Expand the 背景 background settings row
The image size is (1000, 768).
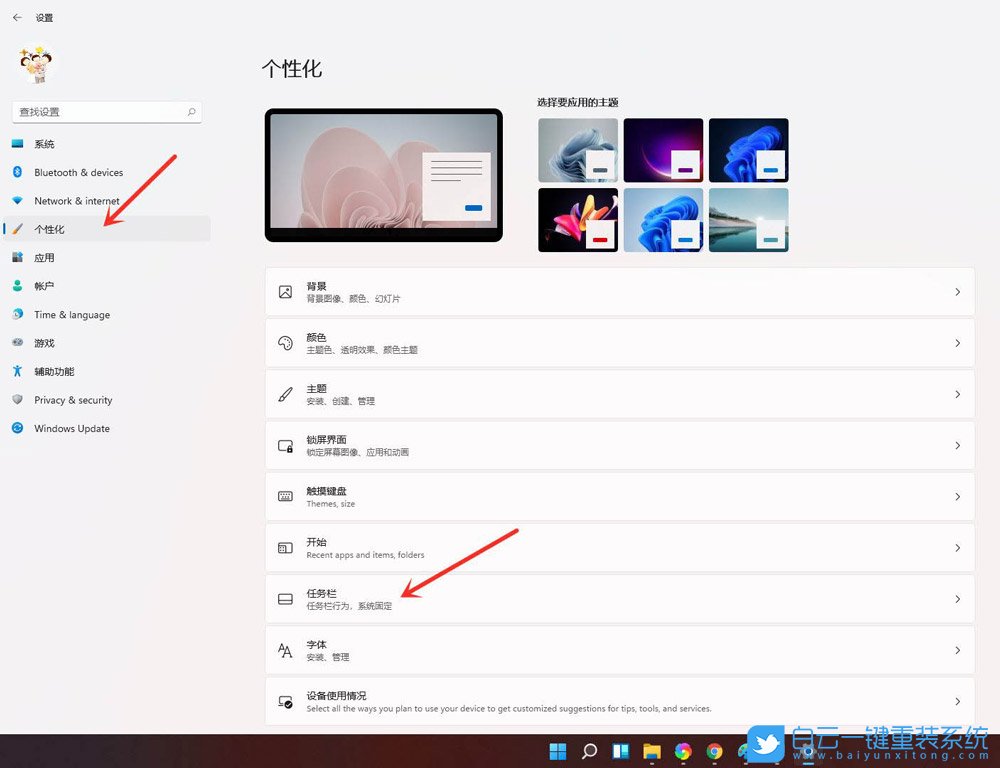pyautogui.click(x=620, y=291)
